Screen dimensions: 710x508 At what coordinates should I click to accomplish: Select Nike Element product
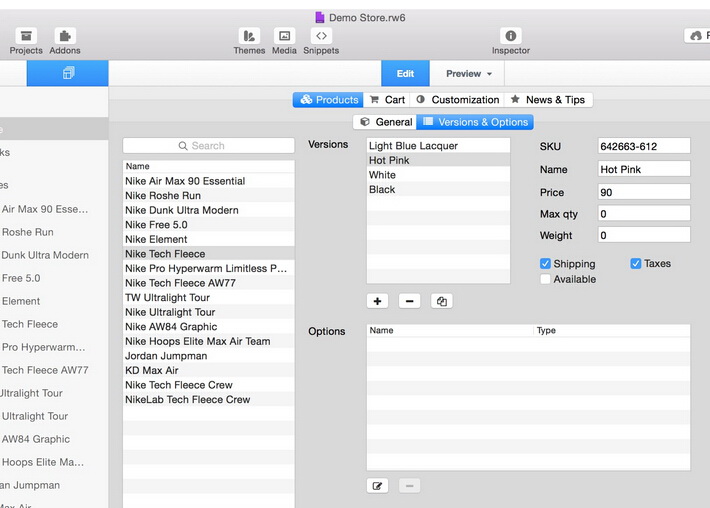click(208, 239)
